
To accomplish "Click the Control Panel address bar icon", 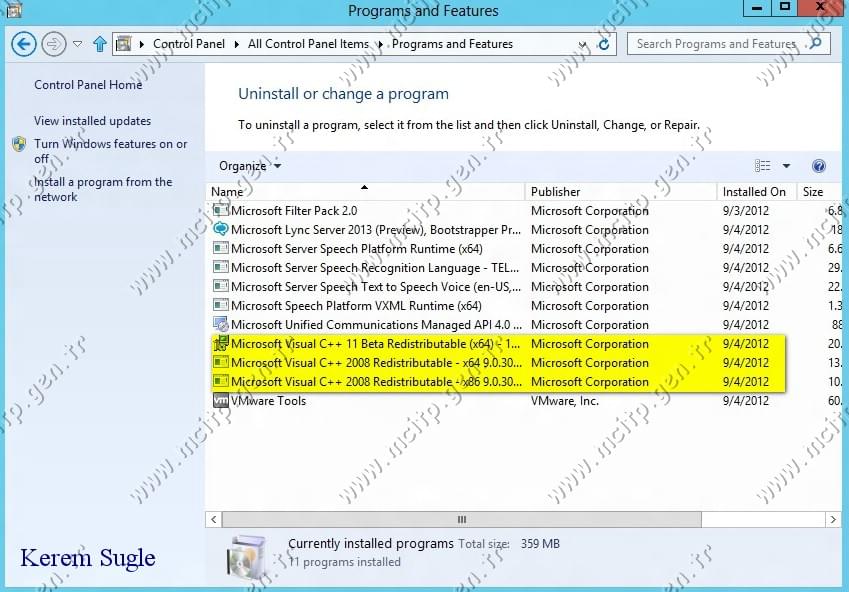I will pyautogui.click(x=124, y=44).
